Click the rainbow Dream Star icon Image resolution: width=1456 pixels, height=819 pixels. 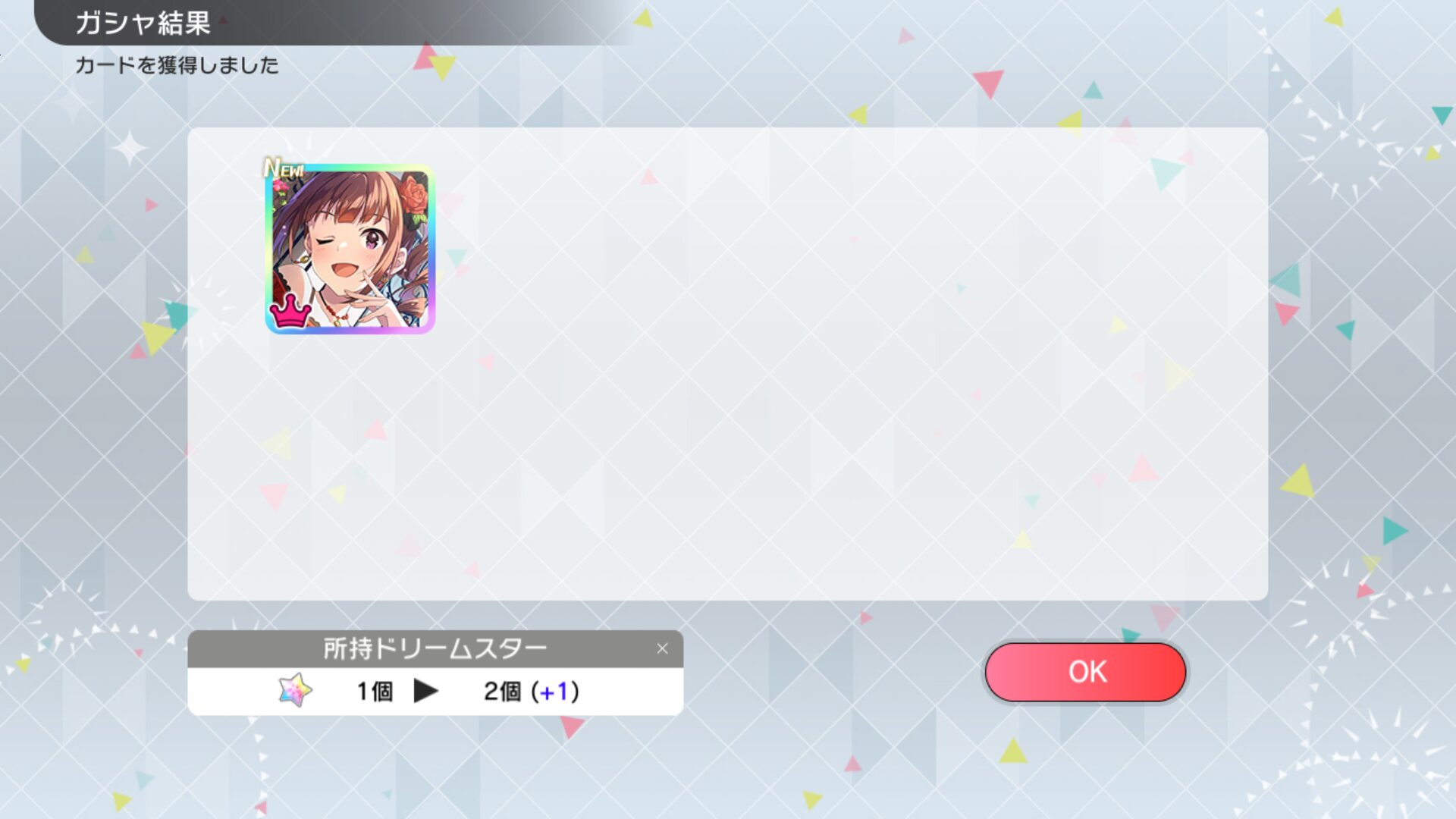click(x=295, y=690)
